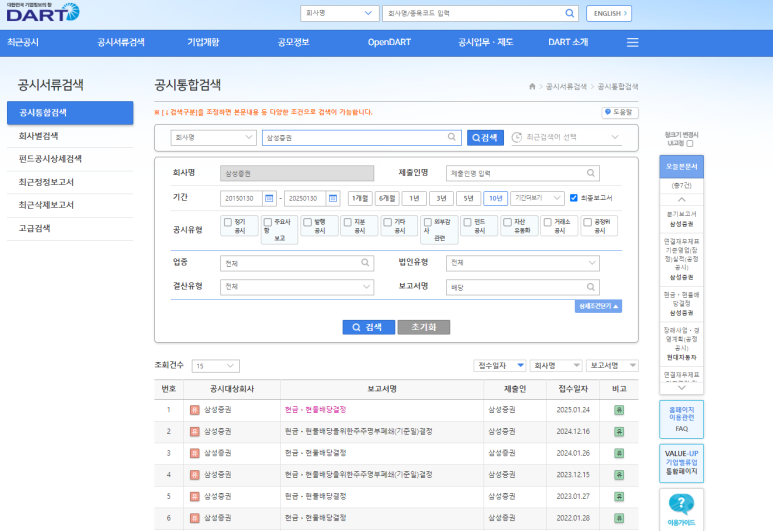This screenshot has width=773, height=531.
Task: Click the red 유 icon in result row 1
Action: [x=195, y=410]
